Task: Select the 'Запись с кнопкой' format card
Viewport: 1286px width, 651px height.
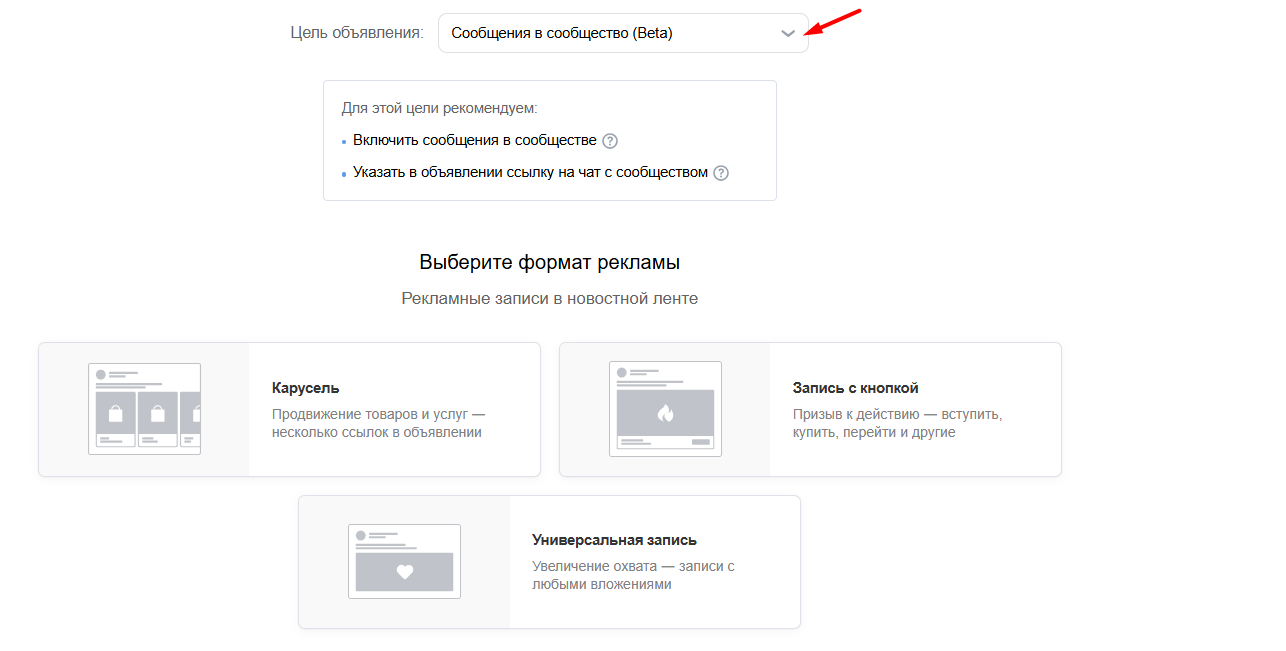Action: coord(810,409)
